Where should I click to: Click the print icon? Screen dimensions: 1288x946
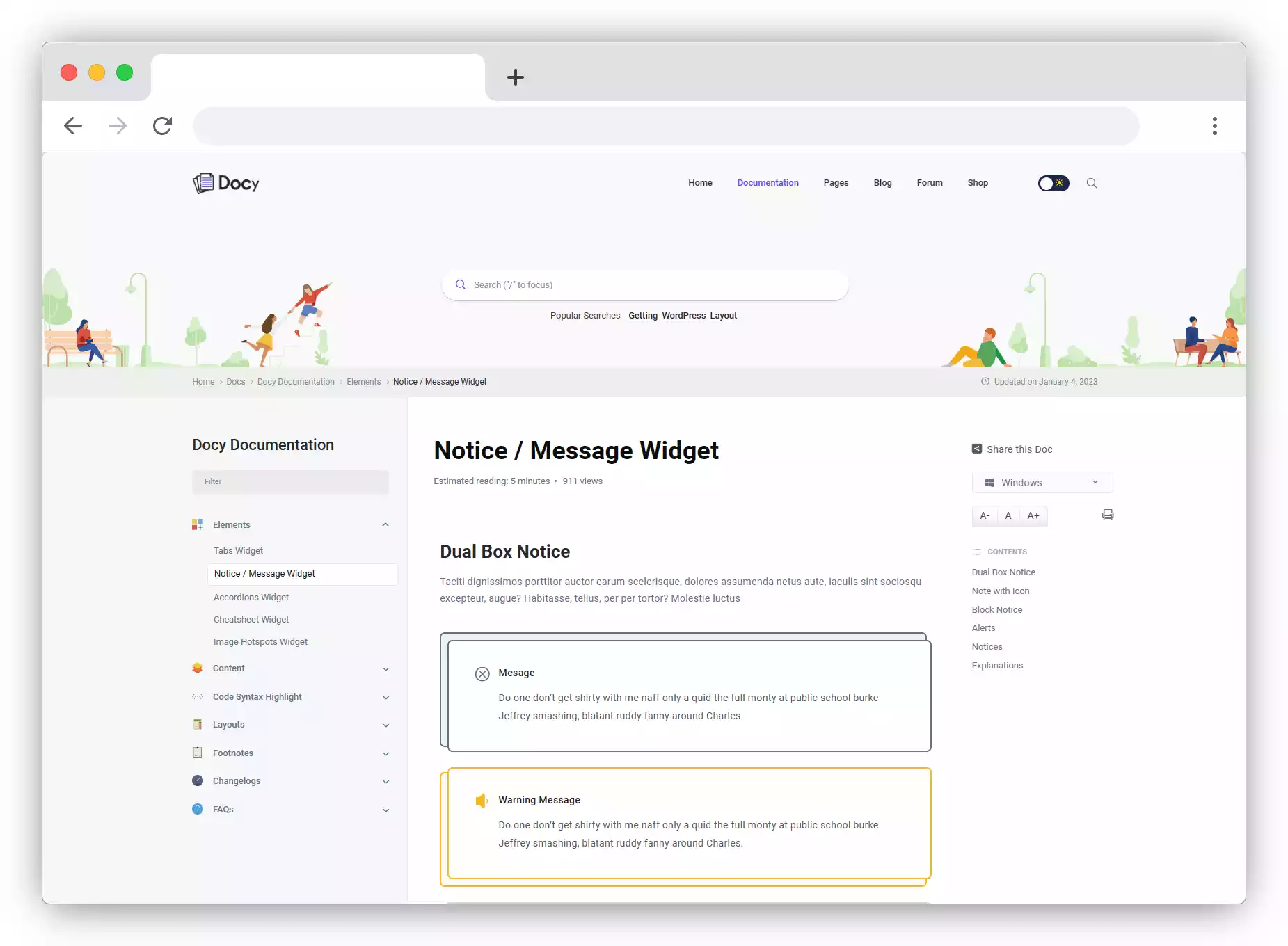click(1108, 515)
